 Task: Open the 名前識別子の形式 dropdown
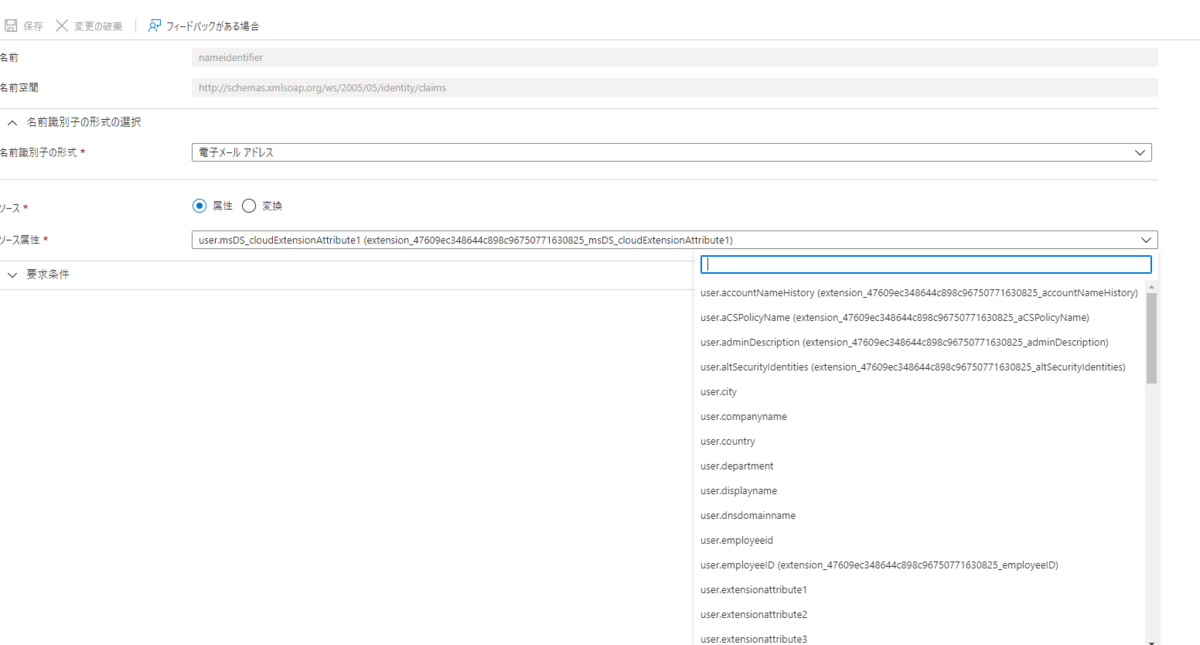pos(671,153)
